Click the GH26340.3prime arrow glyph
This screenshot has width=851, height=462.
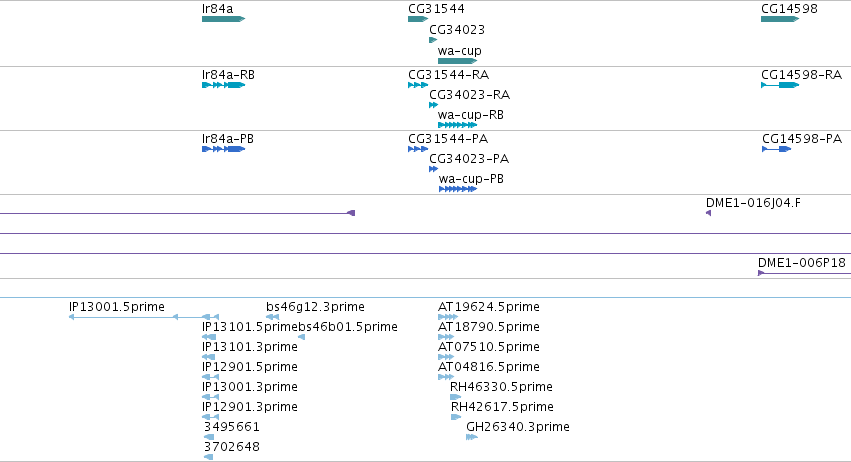pyautogui.click(x=472, y=437)
